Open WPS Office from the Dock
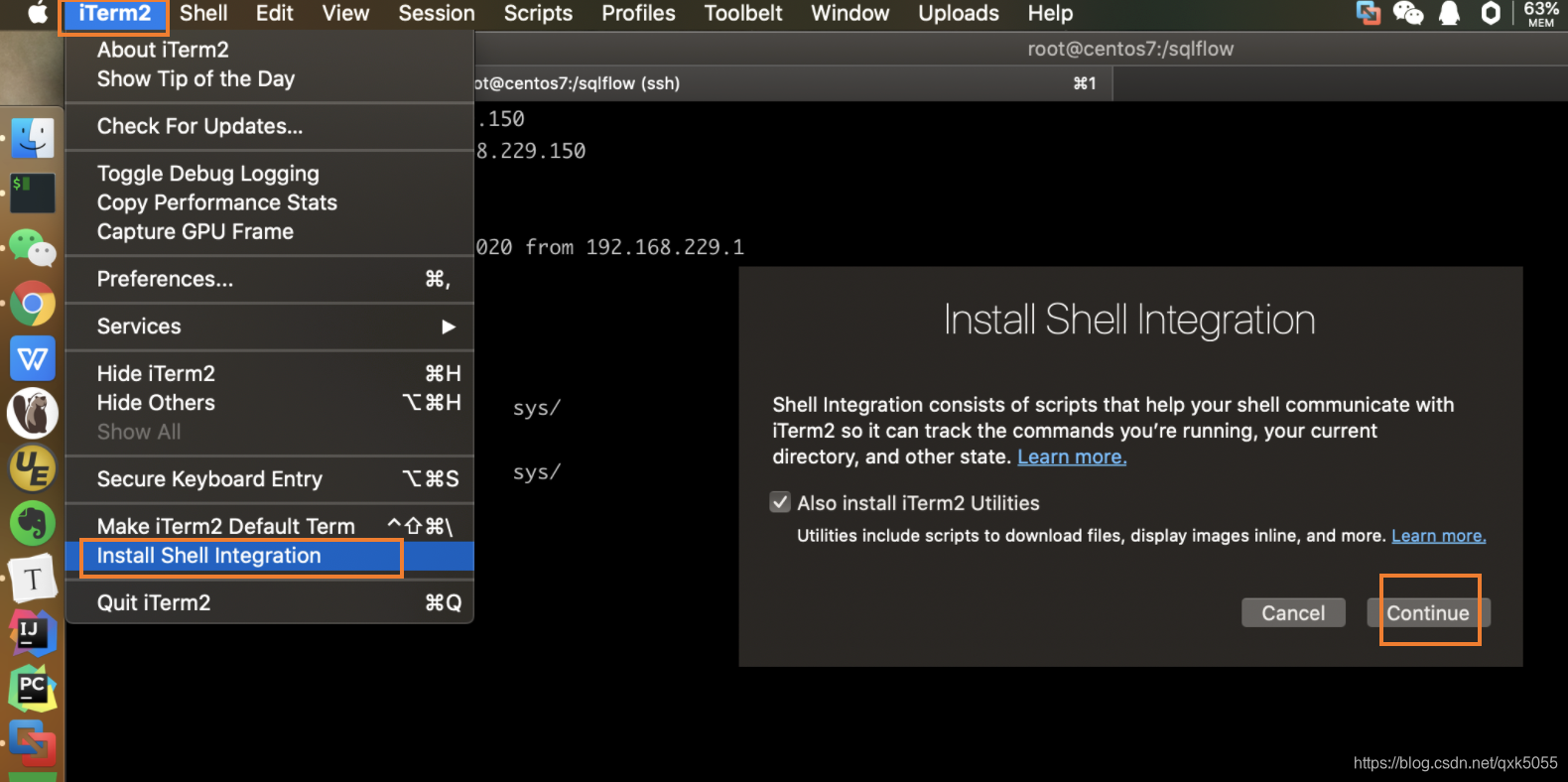 (33, 358)
